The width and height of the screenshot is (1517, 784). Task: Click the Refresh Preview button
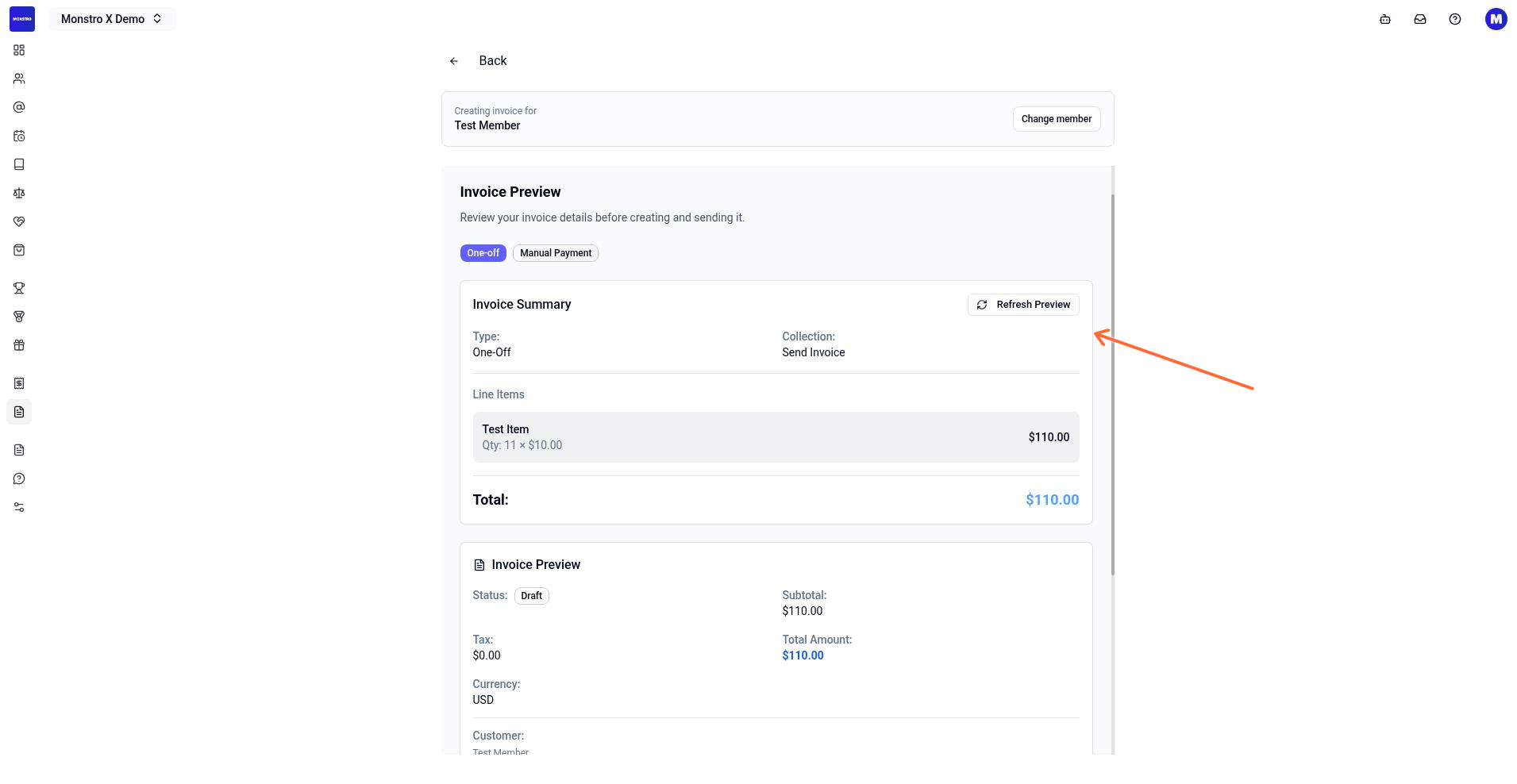pos(1023,305)
